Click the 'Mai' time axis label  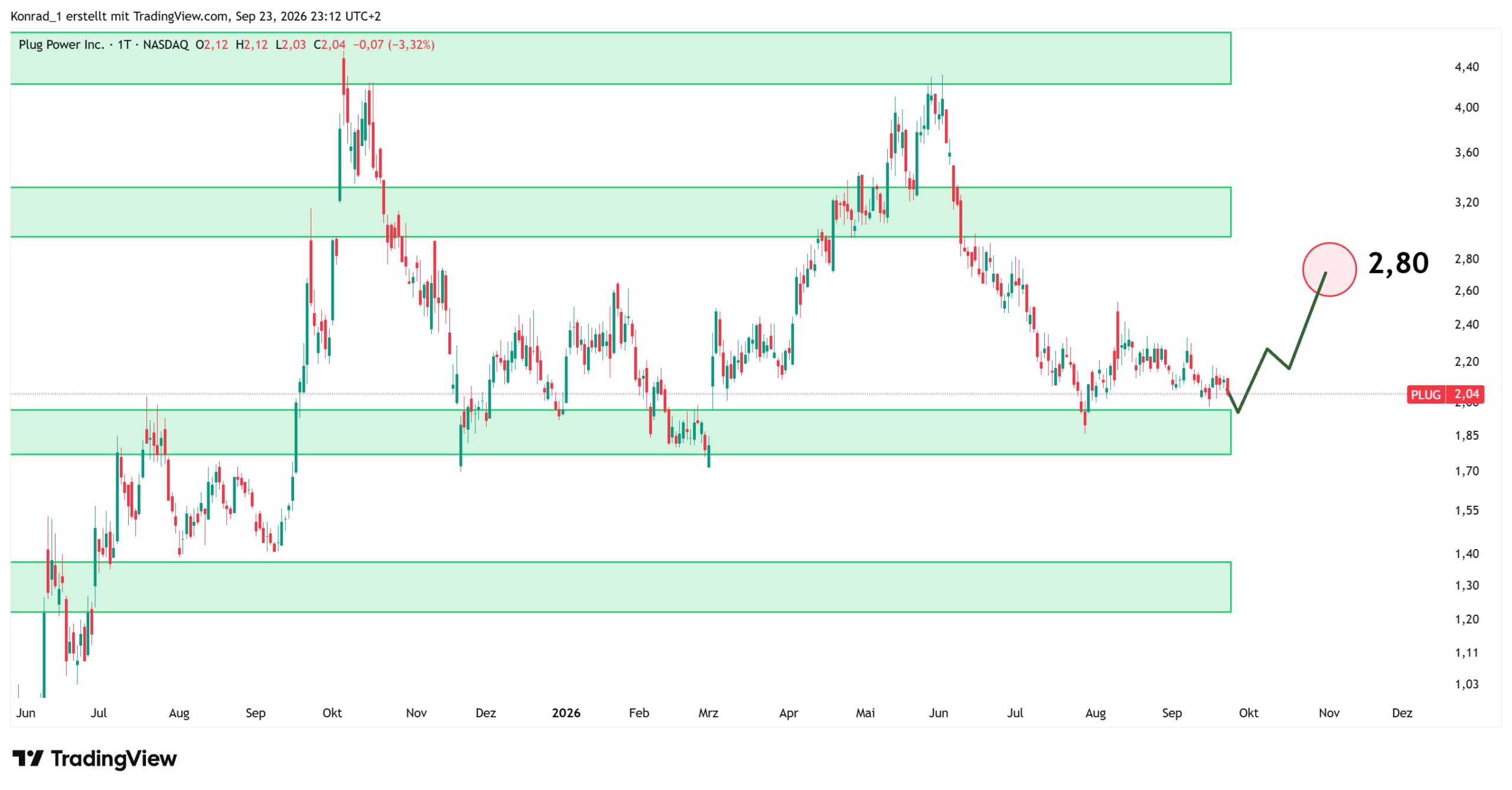pyautogui.click(x=865, y=713)
